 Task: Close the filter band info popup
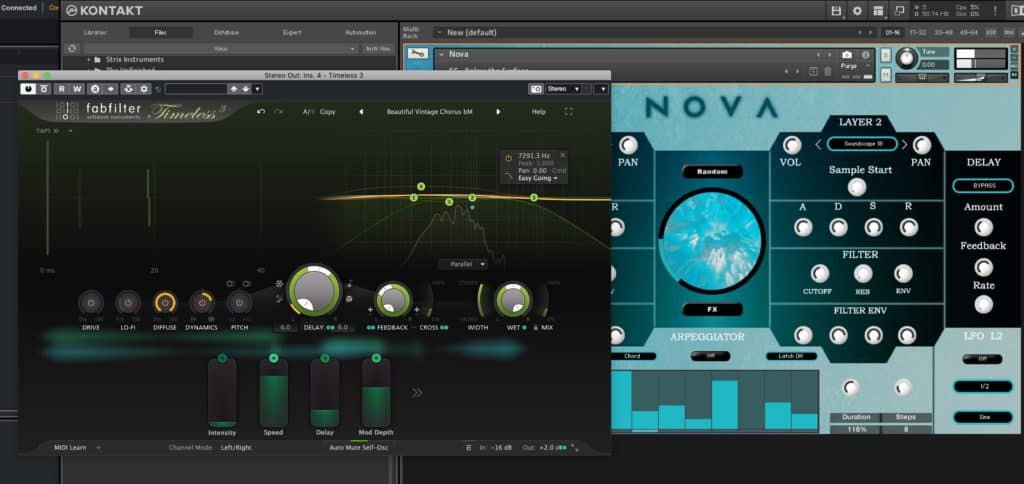[x=563, y=155]
